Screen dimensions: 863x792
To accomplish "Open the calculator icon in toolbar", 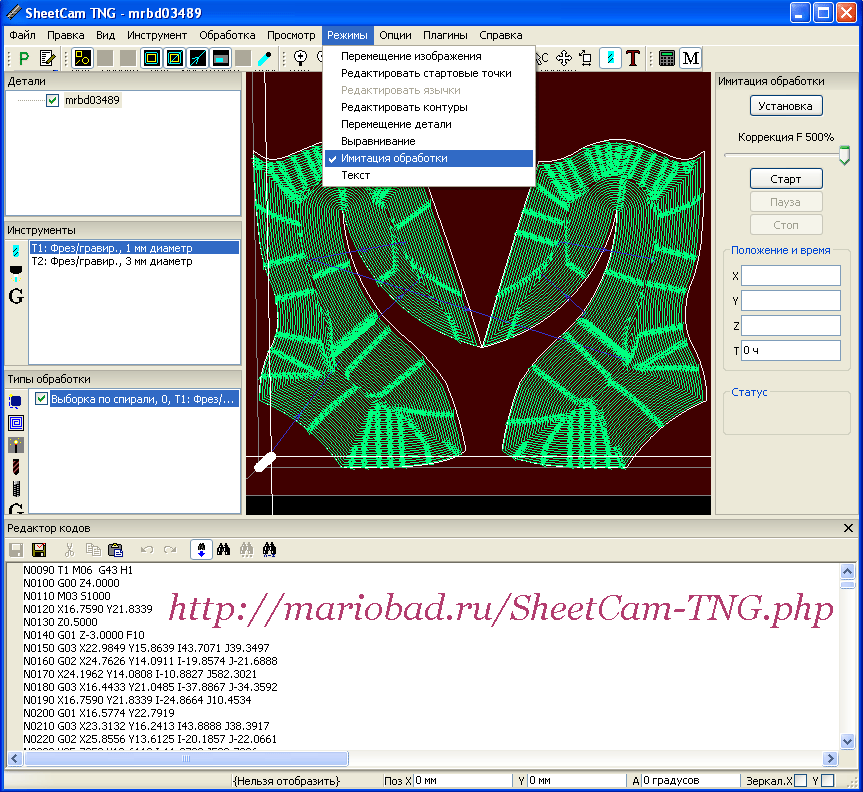I will (667, 58).
